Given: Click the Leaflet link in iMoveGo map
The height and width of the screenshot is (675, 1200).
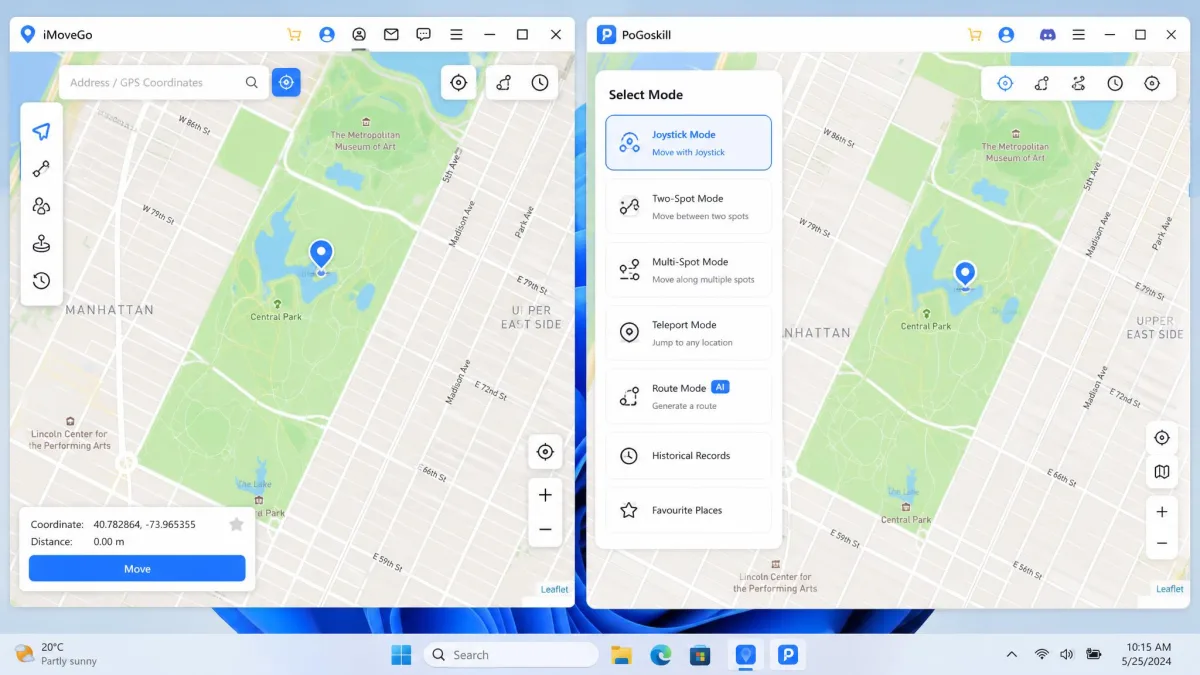Looking at the screenshot, I should coord(554,589).
